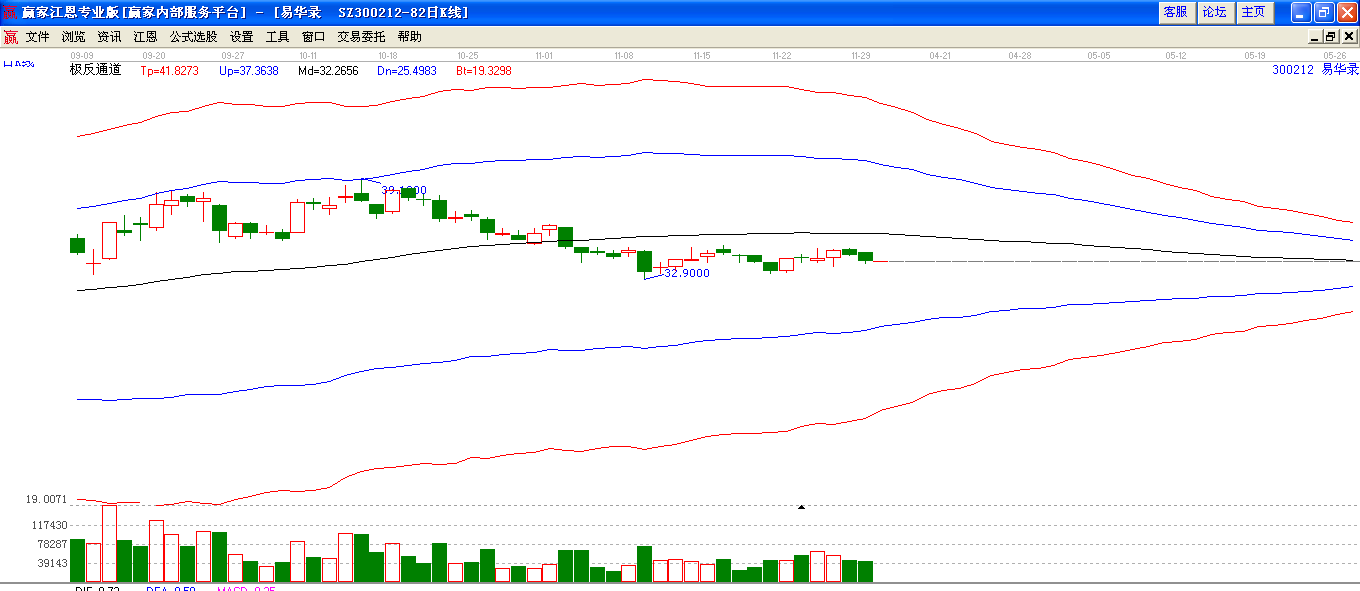Click the 05-12 date on time axis
1360x591 pixels.
(x=1177, y=56)
